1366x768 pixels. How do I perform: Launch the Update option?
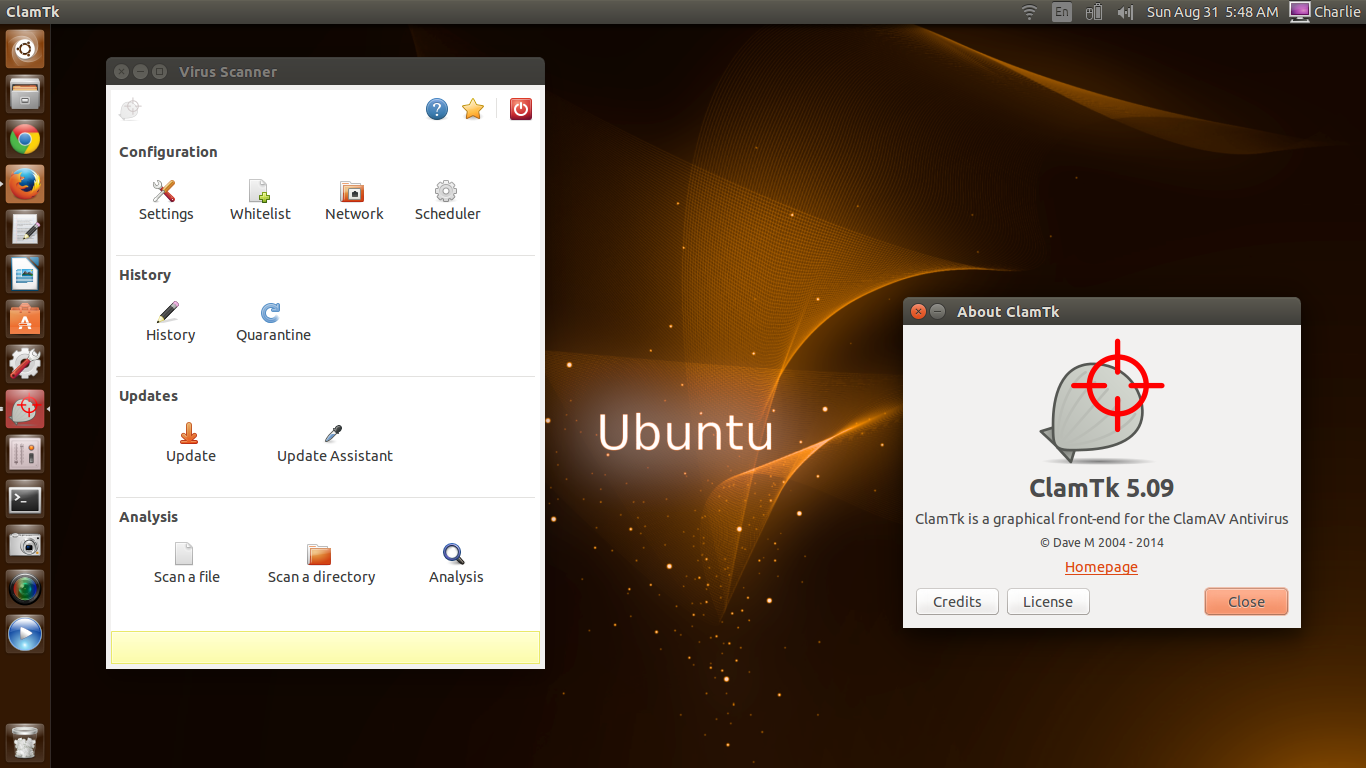click(x=190, y=443)
